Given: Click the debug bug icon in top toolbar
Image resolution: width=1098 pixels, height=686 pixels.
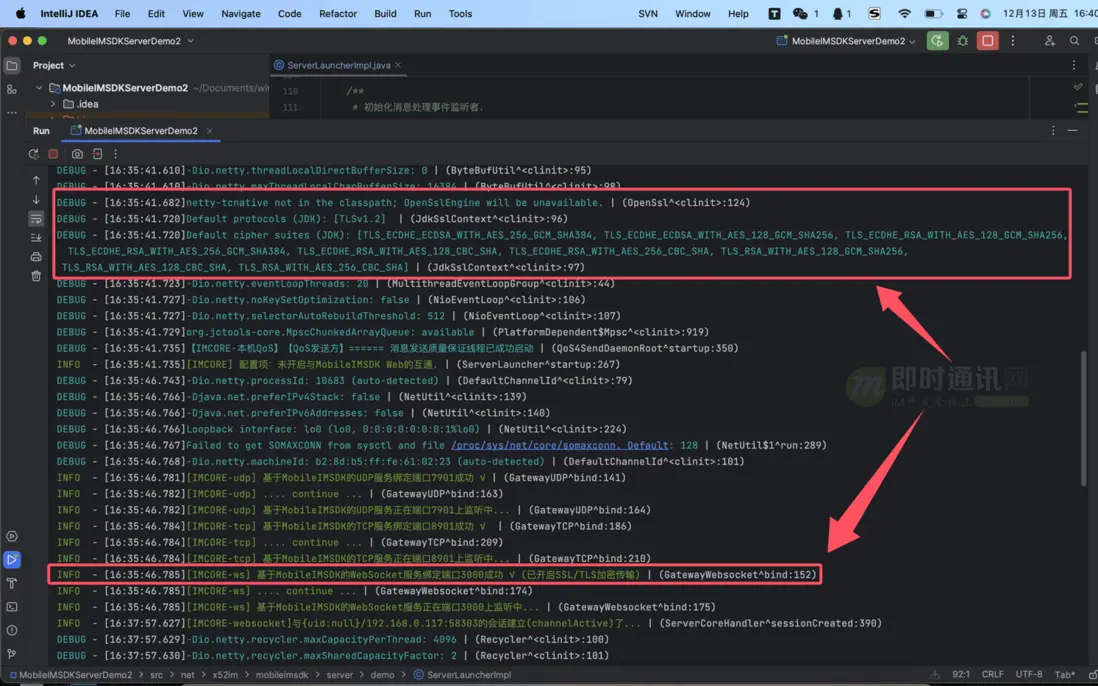Looking at the screenshot, I should [x=962, y=41].
